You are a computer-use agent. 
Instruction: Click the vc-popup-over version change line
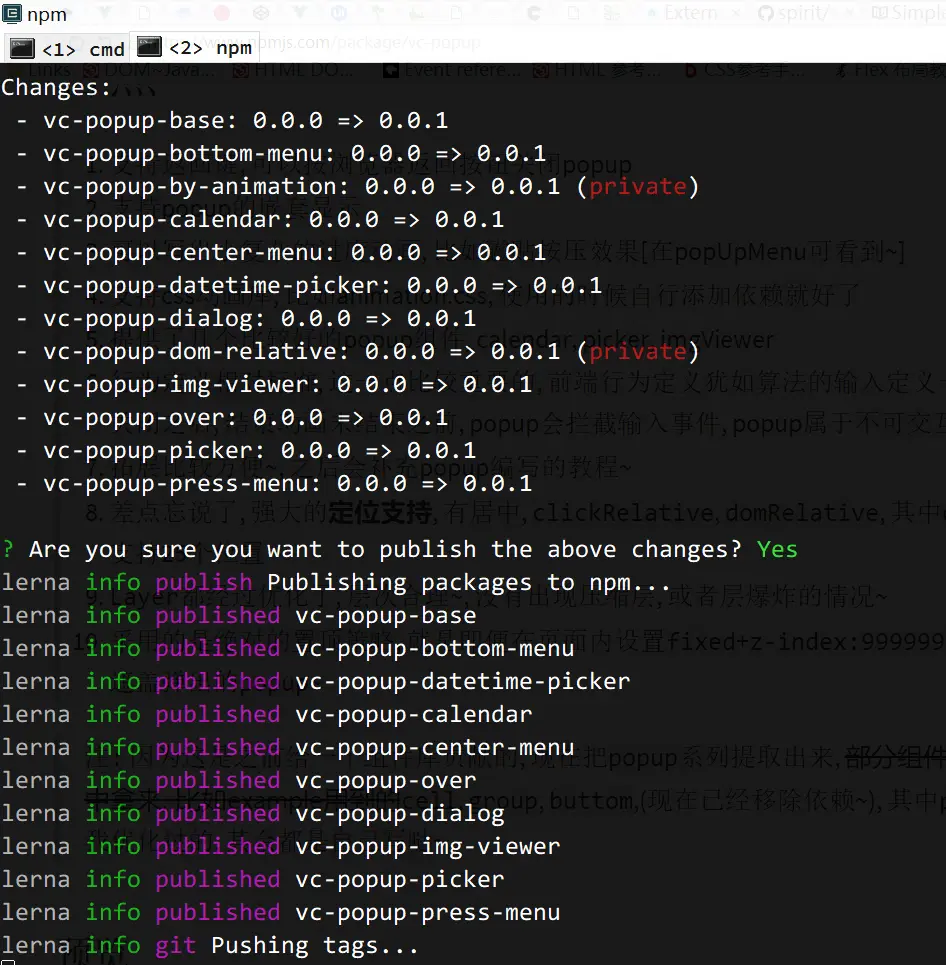(x=234, y=418)
